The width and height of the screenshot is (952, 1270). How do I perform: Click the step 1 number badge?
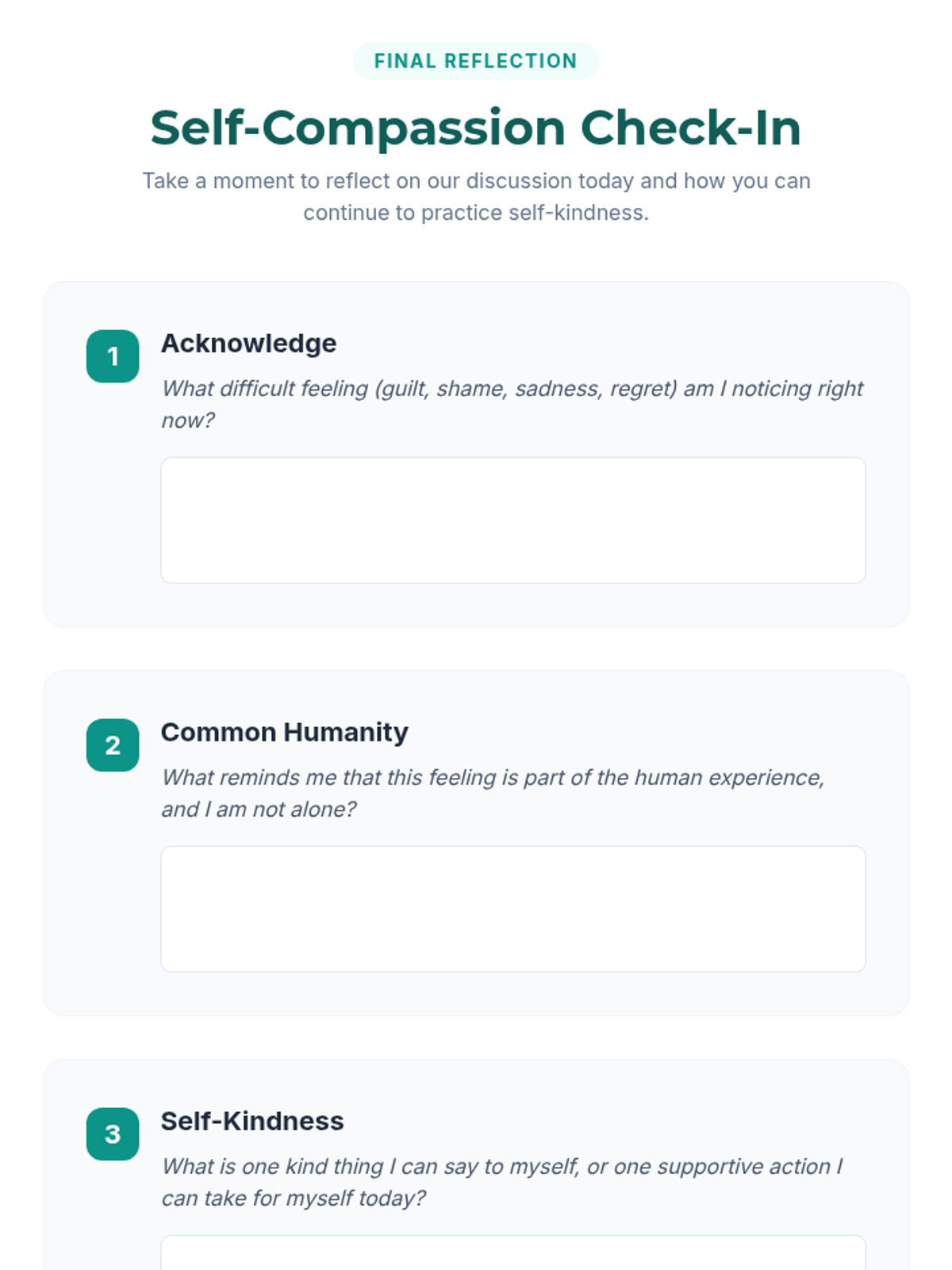point(113,356)
